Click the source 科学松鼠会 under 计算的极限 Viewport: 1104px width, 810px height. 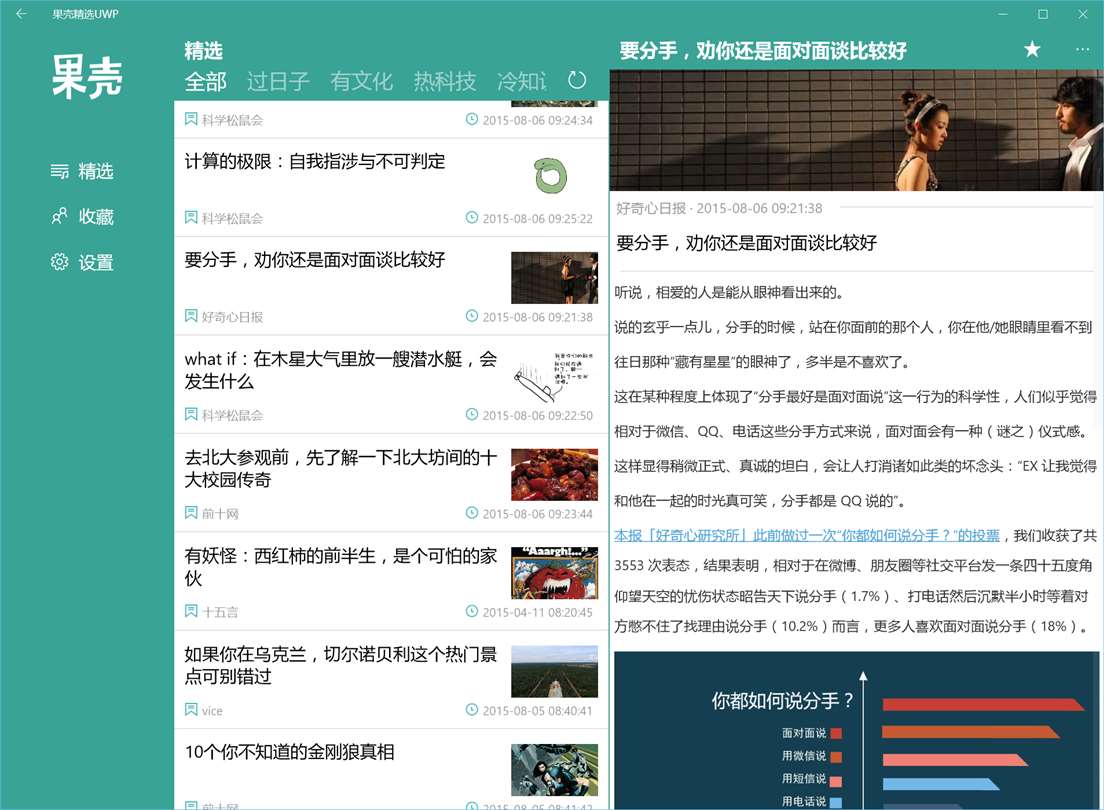click(x=232, y=218)
